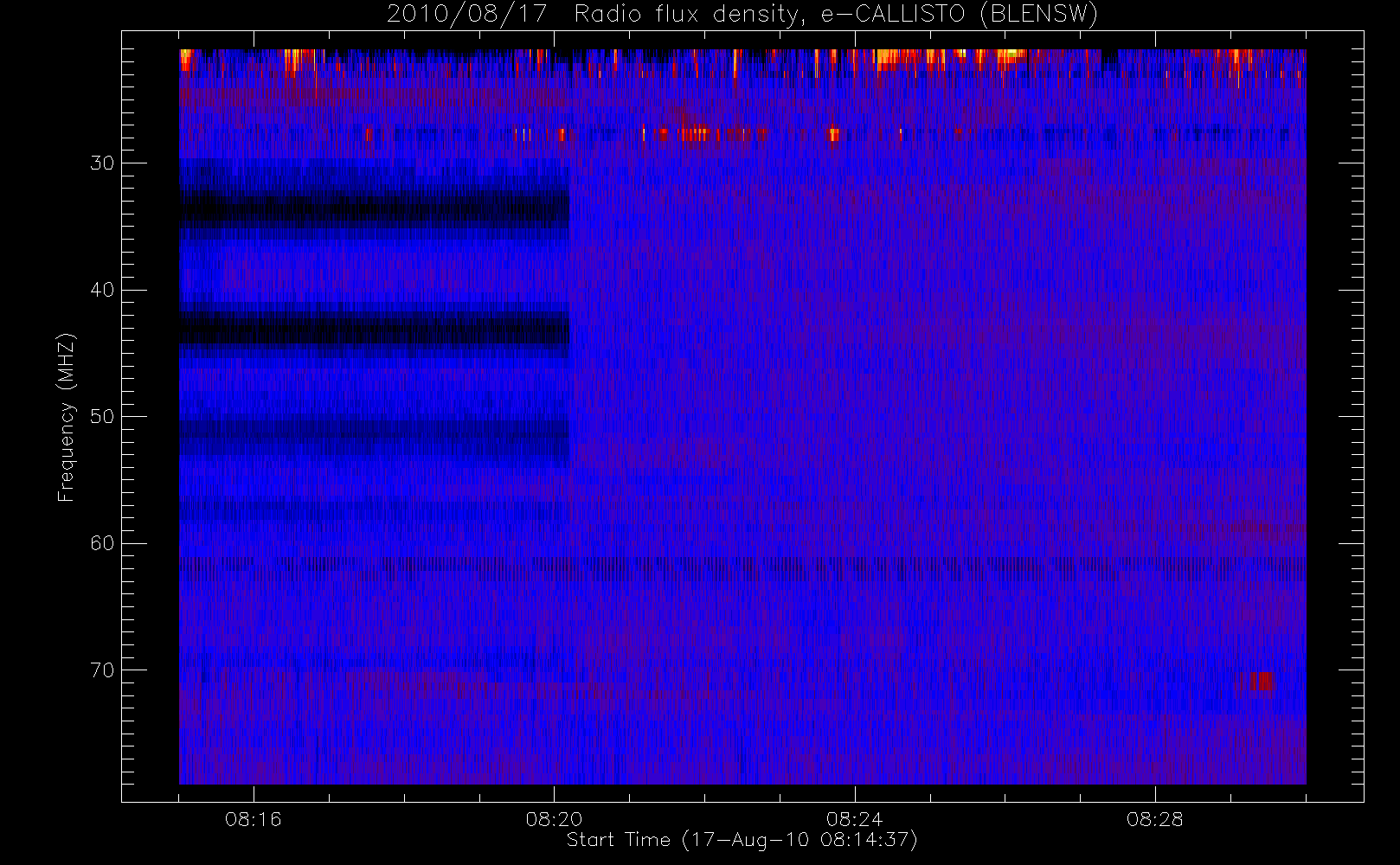Image resolution: width=1400 pixels, height=865 pixels.
Task: Click the 30 MHz frequency tick label
Action: 102,163
